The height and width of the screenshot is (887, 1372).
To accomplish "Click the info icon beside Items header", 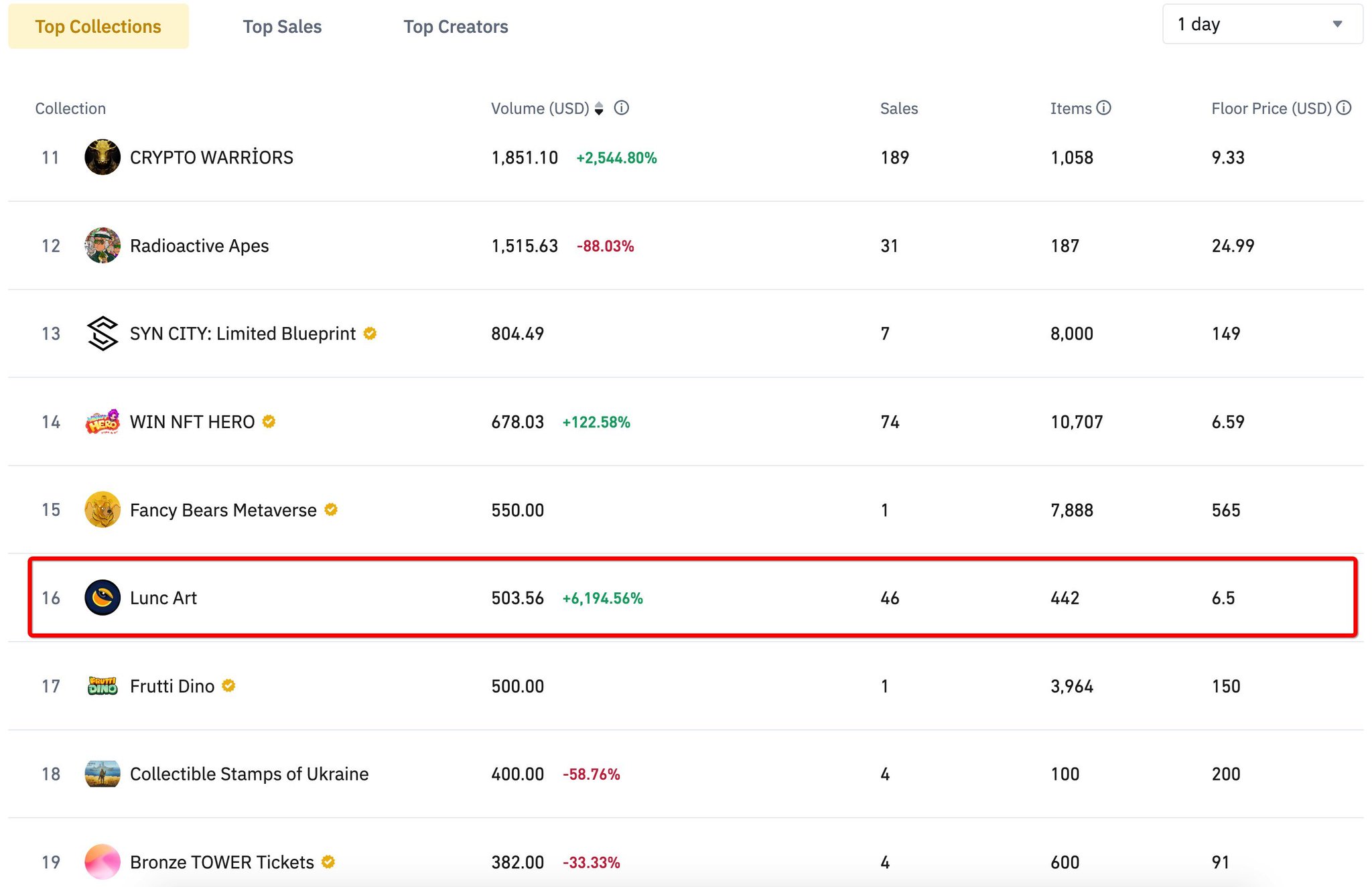I will pos(1104,108).
